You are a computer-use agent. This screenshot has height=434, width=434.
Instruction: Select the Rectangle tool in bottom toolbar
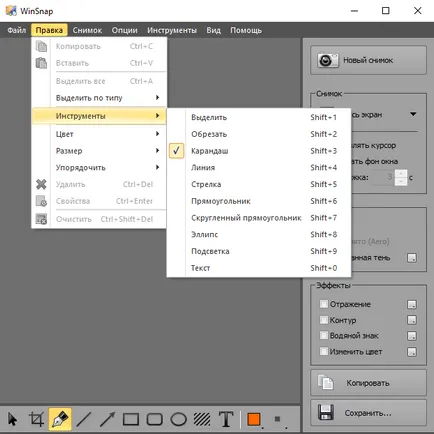point(131,419)
